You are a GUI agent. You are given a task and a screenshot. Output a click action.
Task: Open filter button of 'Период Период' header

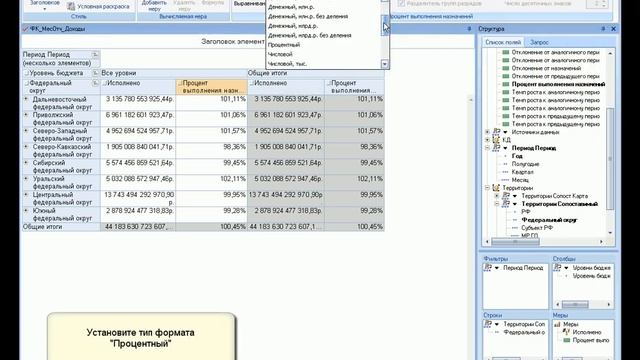(x=96, y=55)
